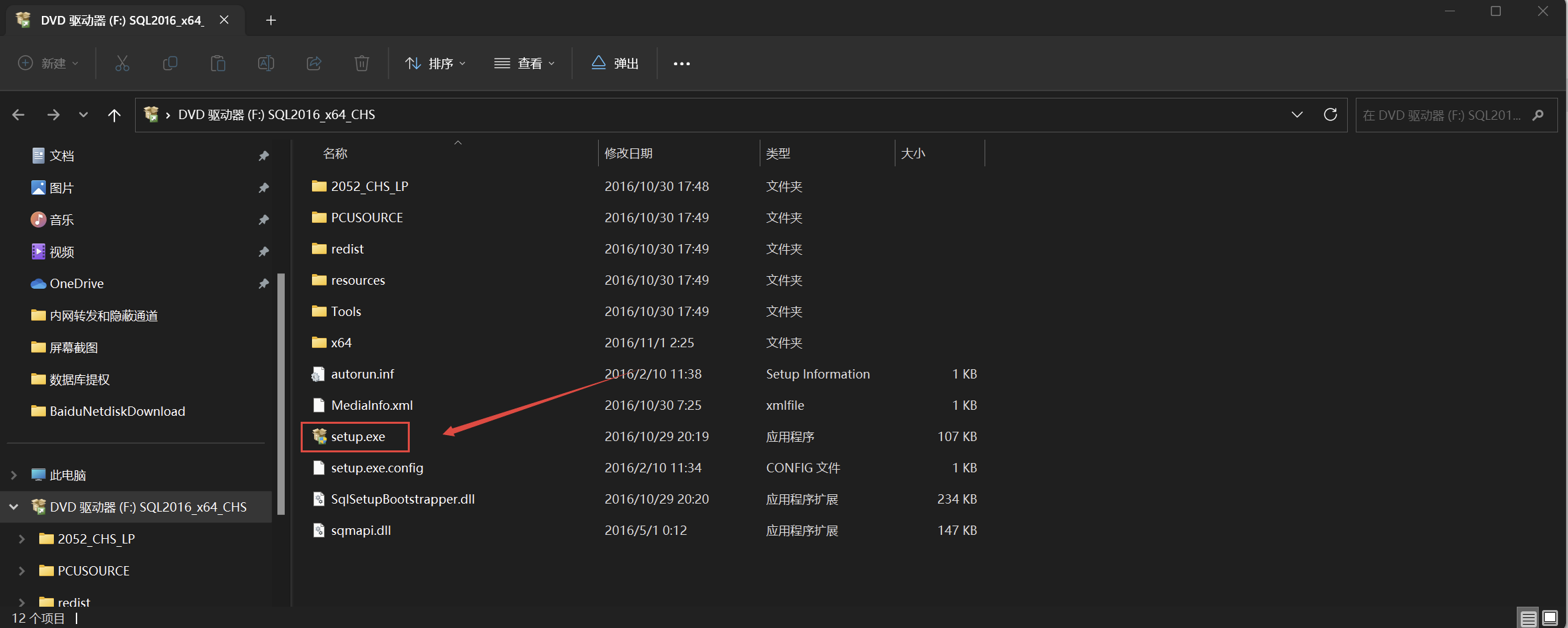1568x628 pixels.
Task: Unpin 图片 from quick access
Action: [x=263, y=188]
